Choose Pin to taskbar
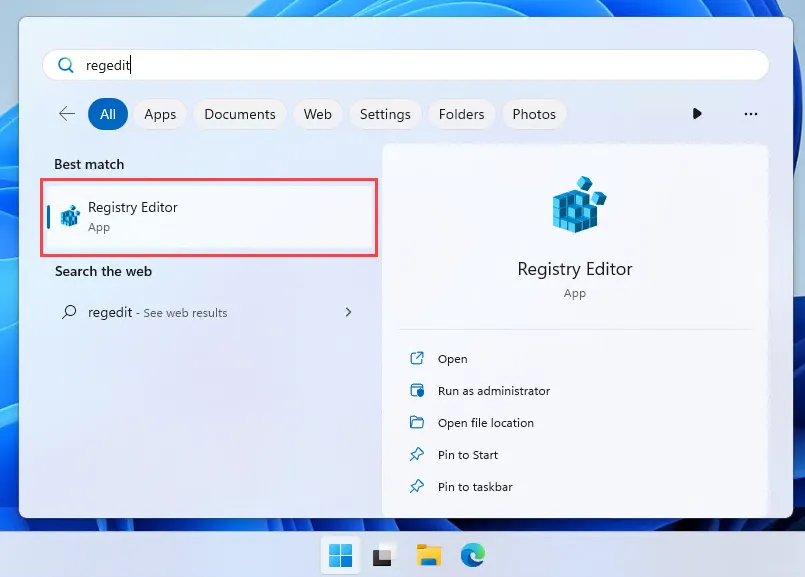The width and height of the screenshot is (805, 577). point(475,487)
